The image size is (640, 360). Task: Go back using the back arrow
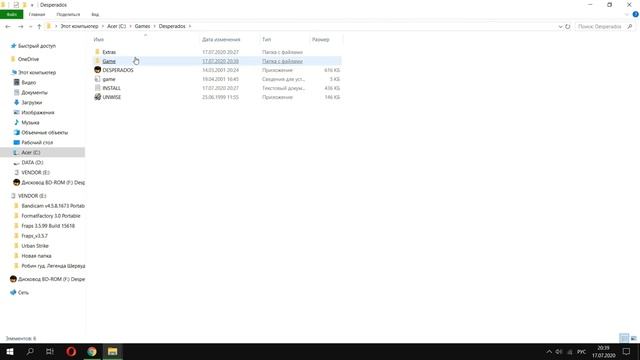[x=8, y=27]
